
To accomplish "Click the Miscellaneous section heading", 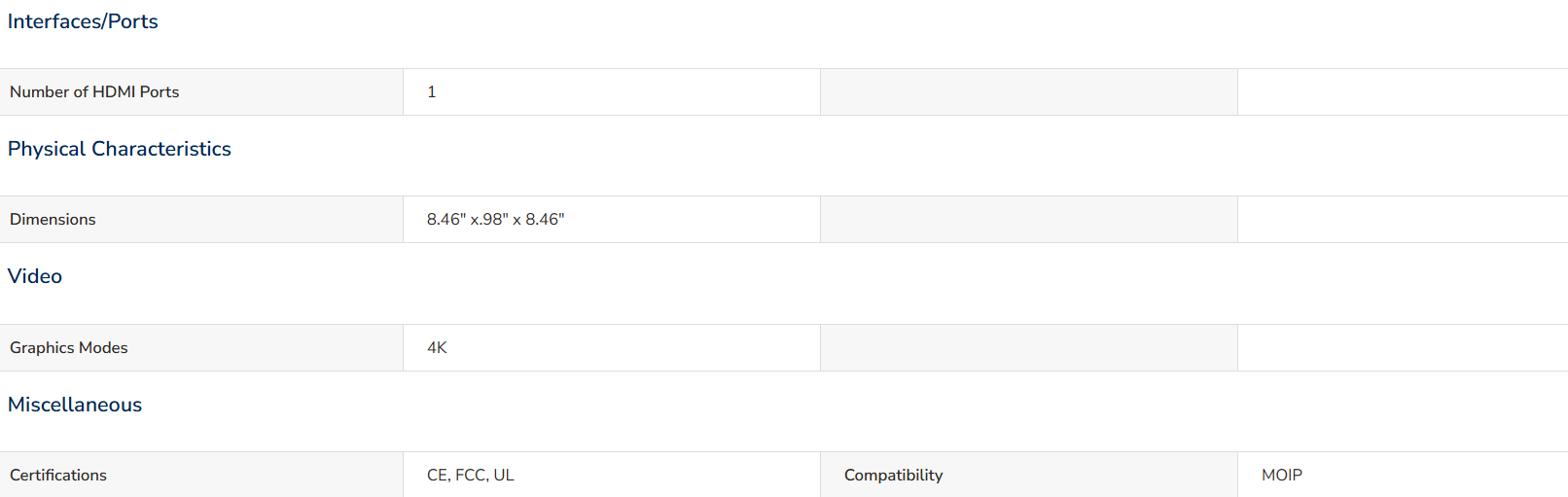I will click(x=75, y=405).
